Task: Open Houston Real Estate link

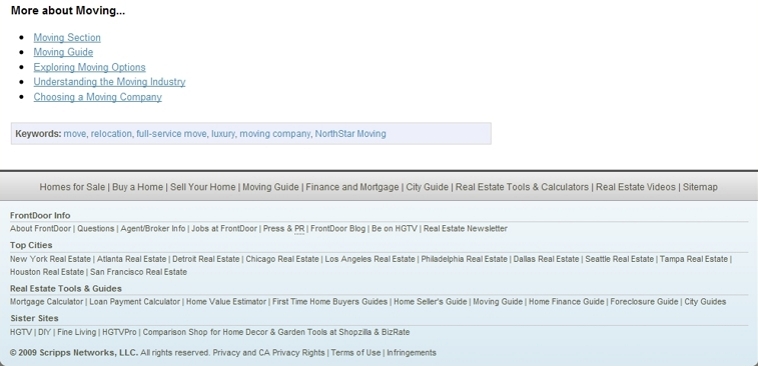Action: tap(47, 272)
